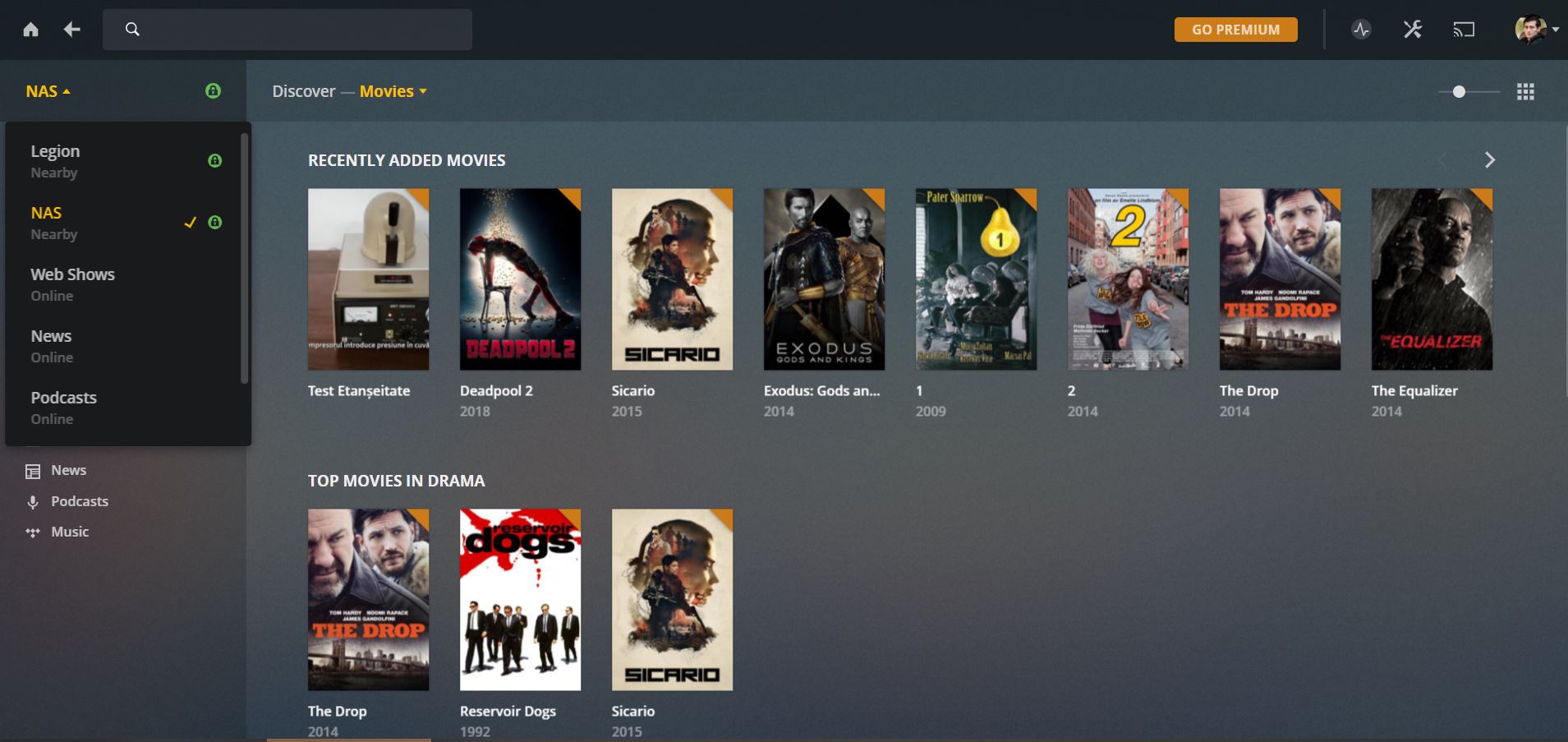
Task: Open the movie '2' 2014 poster
Action: tap(1128, 279)
